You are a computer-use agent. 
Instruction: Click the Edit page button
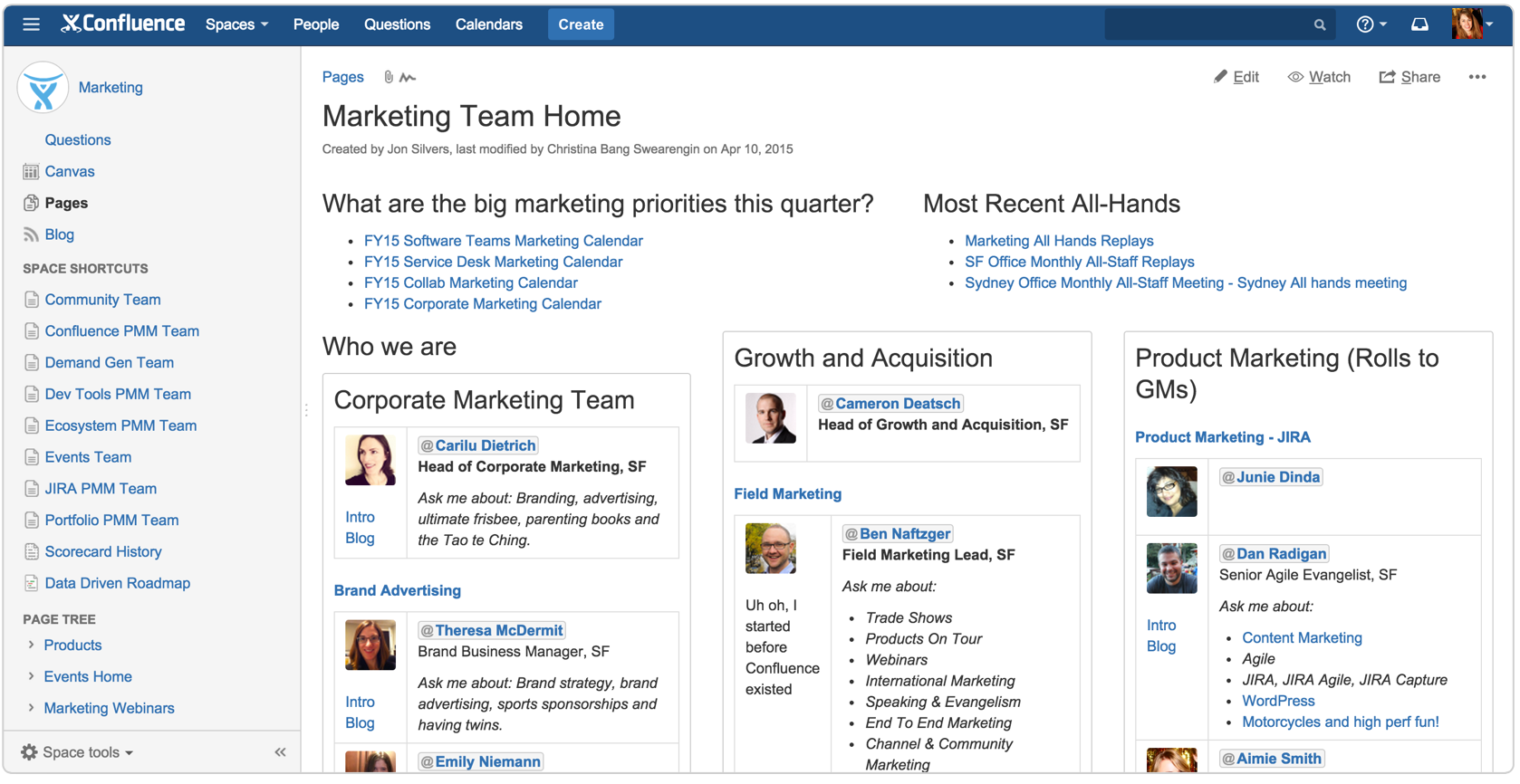[1236, 77]
